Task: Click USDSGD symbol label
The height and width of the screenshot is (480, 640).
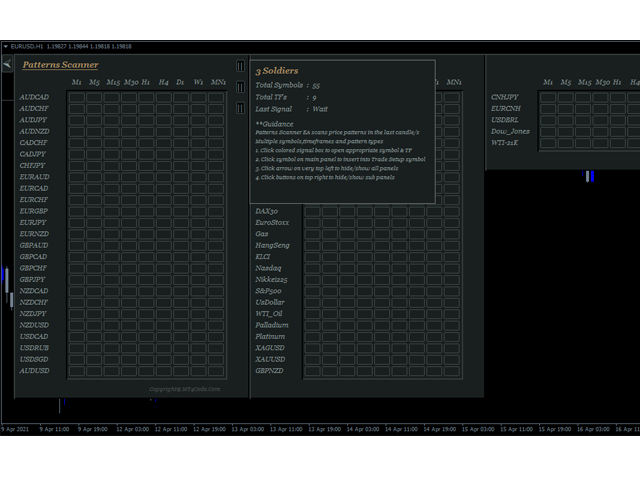Action: tap(34, 360)
